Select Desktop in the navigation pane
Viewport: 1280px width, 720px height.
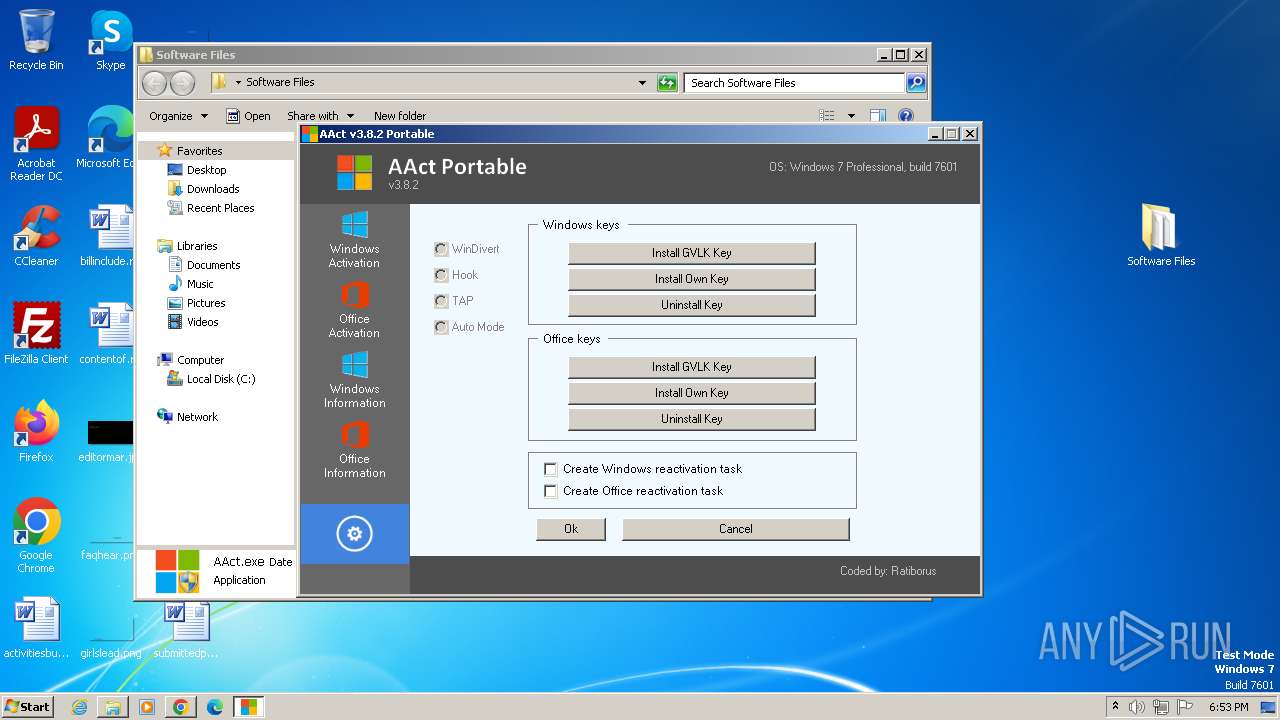(206, 170)
